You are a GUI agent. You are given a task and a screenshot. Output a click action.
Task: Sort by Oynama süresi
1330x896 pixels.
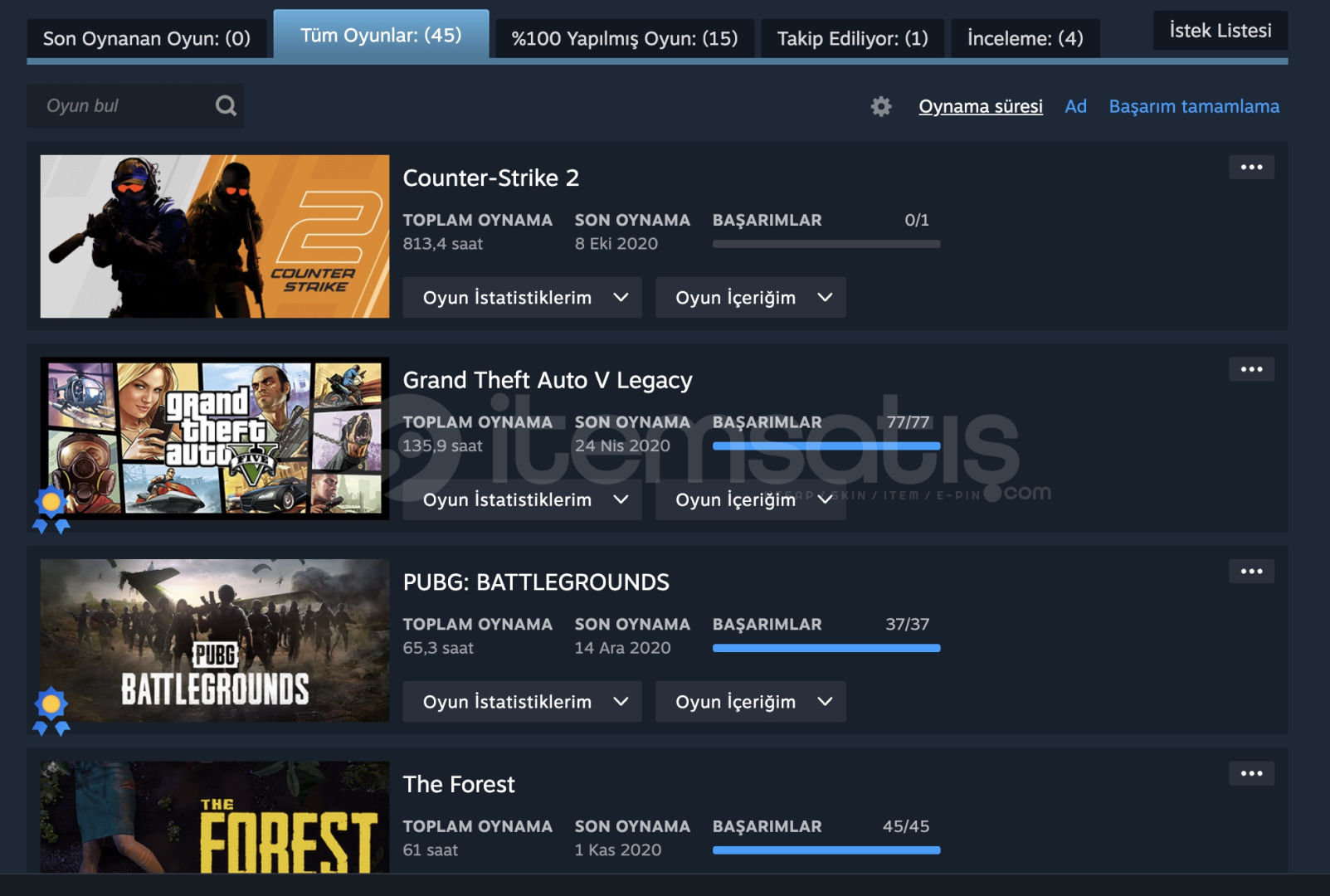click(981, 106)
